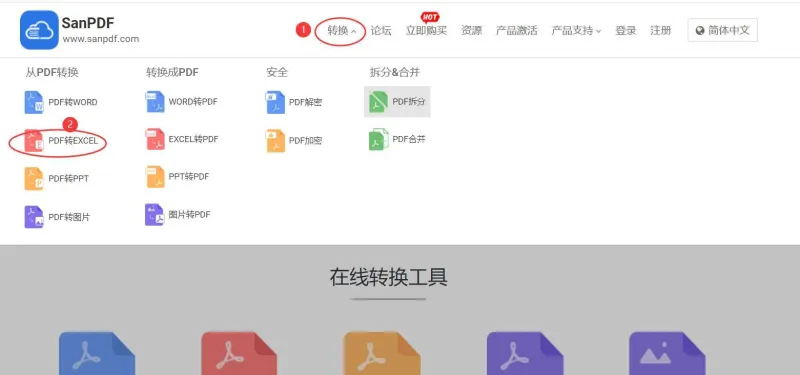Click the large blue PDF tool tile
The image size is (800, 375).
[97, 354]
